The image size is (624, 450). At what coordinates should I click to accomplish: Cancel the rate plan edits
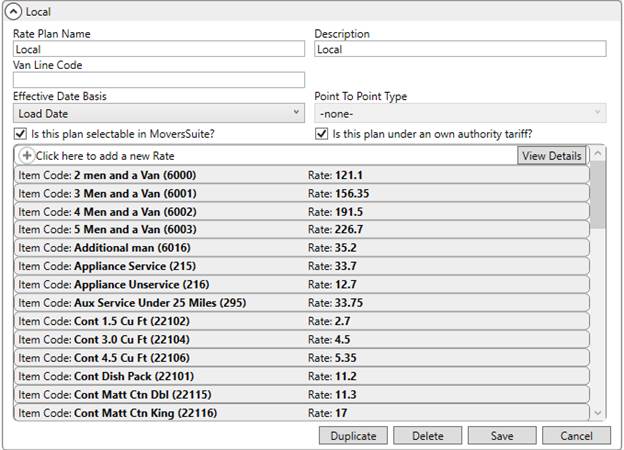click(x=575, y=436)
